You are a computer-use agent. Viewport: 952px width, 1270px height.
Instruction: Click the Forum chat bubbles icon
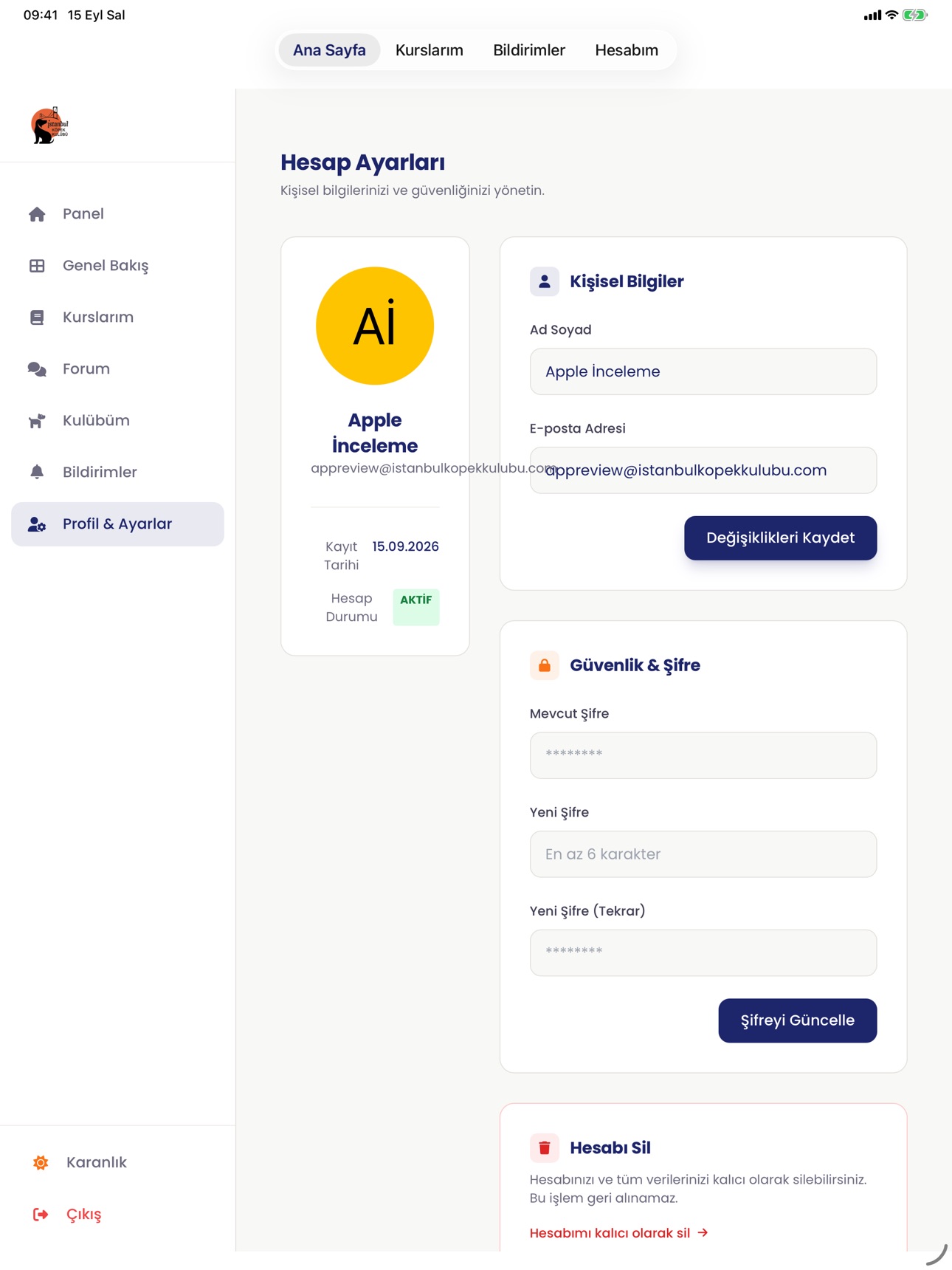click(37, 369)
